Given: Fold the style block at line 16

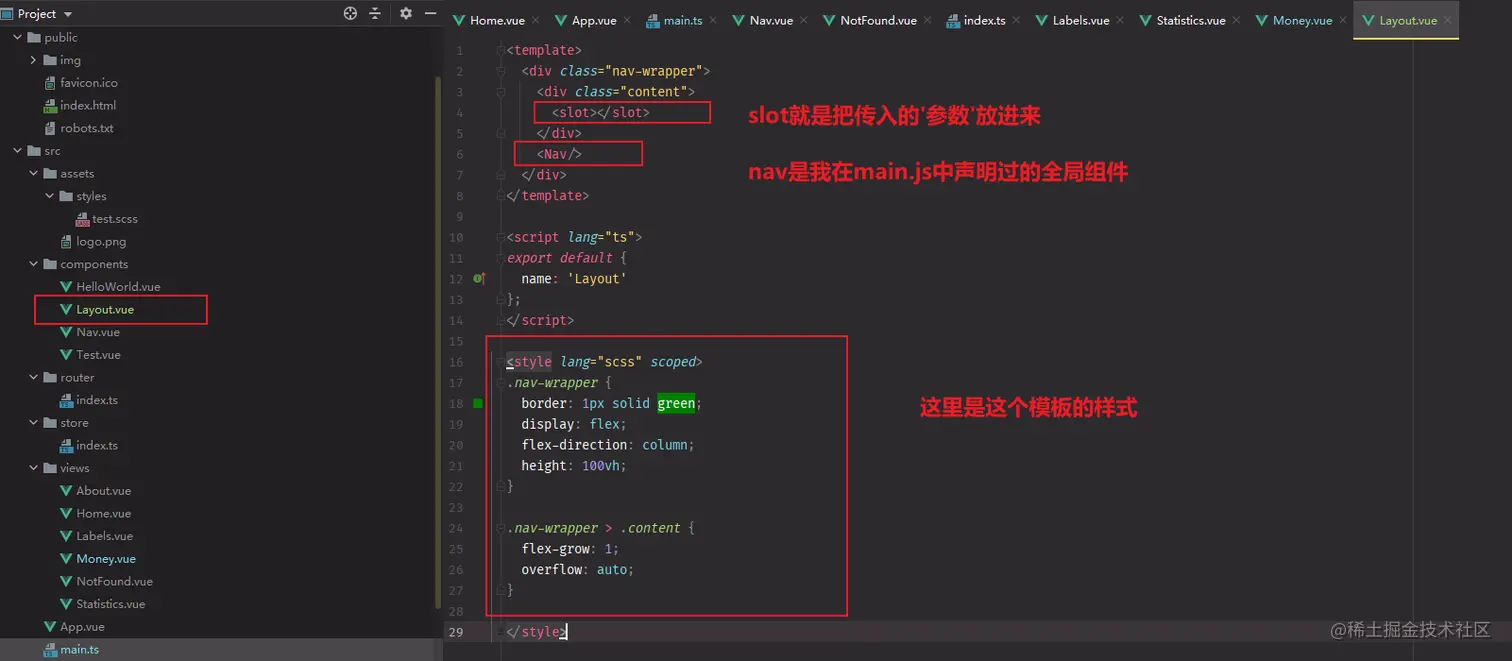Looking at the screenshot, I should [501, 362].
